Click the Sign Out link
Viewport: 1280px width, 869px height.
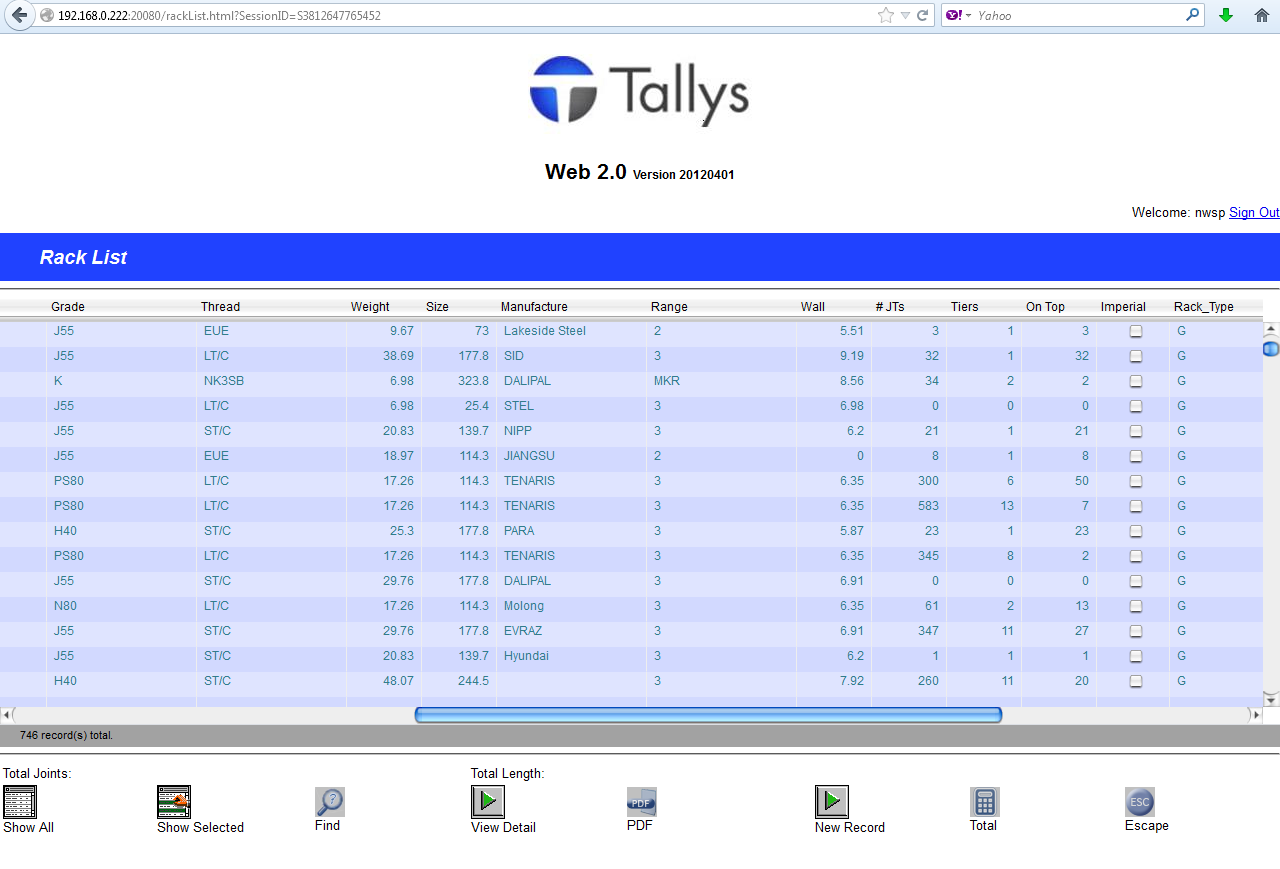[x=1253, y=212]
